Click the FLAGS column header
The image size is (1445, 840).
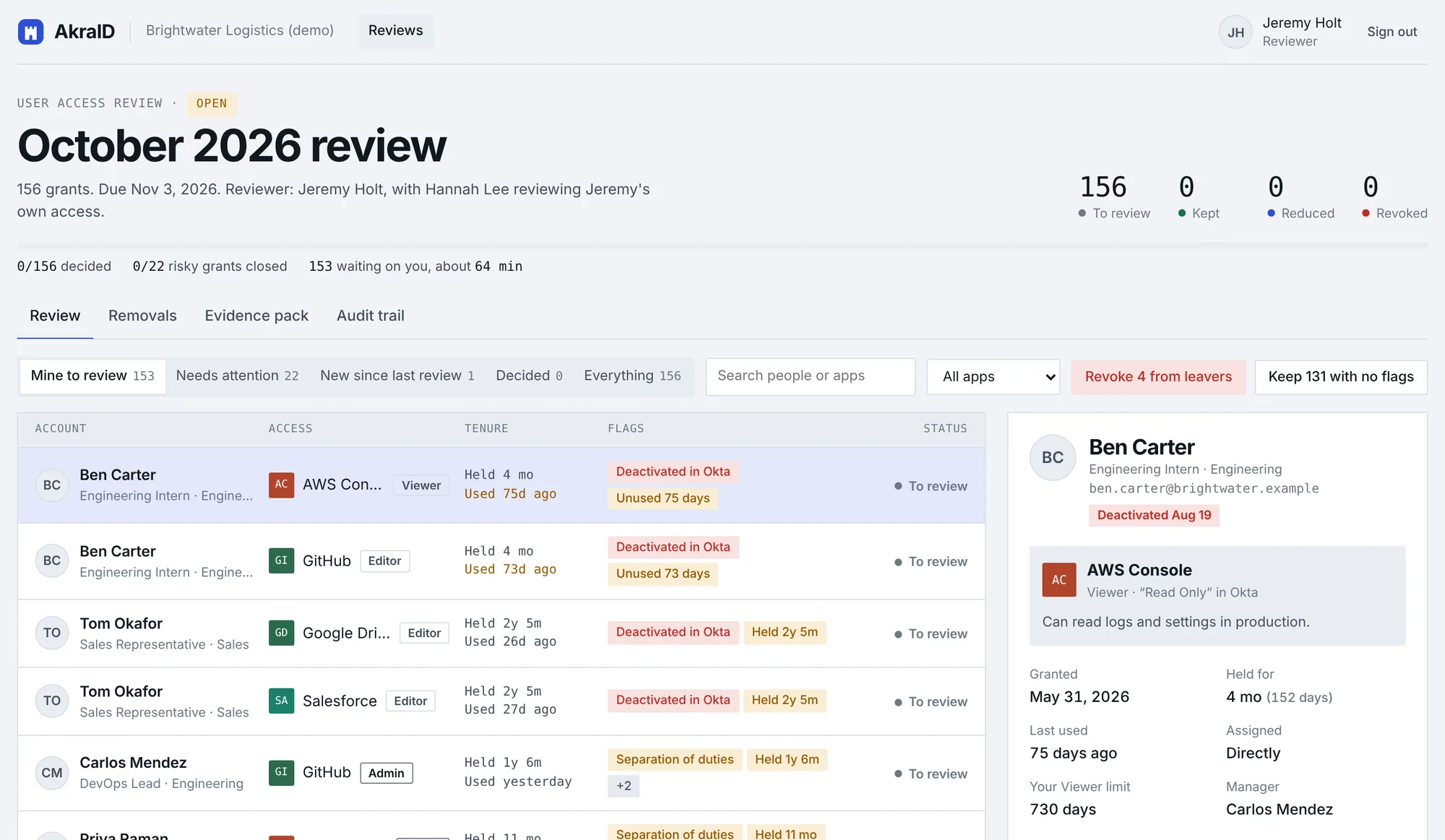tap(626, 428)
